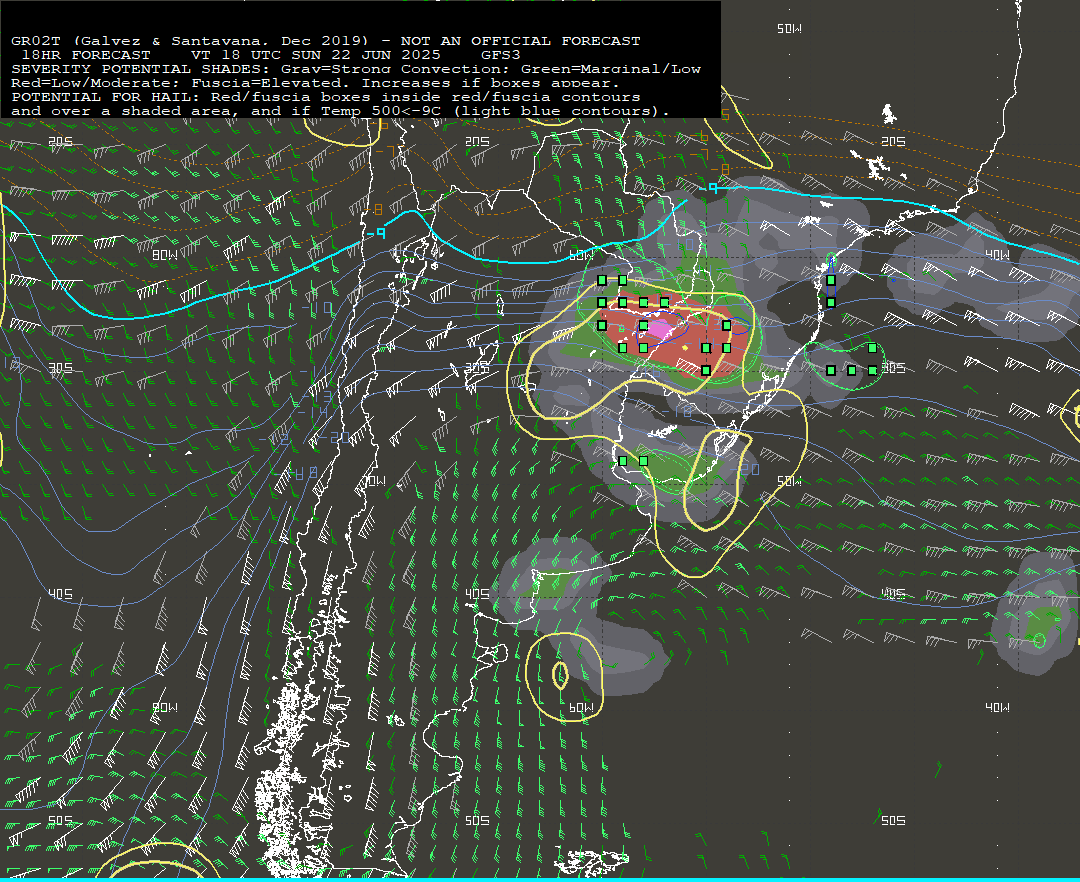Click the 'GFS3' model label
The width and height of the screenshot is (1080, 882).
[501, 55]
